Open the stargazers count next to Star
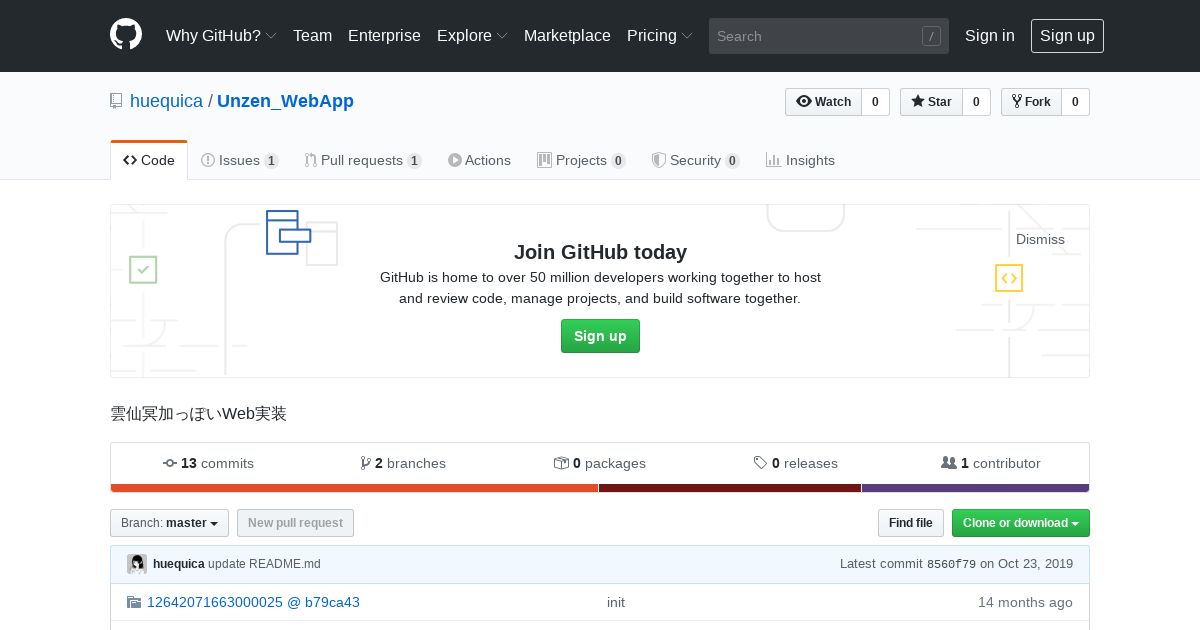This screenshot has width=1200, height=630. (976, 102)
